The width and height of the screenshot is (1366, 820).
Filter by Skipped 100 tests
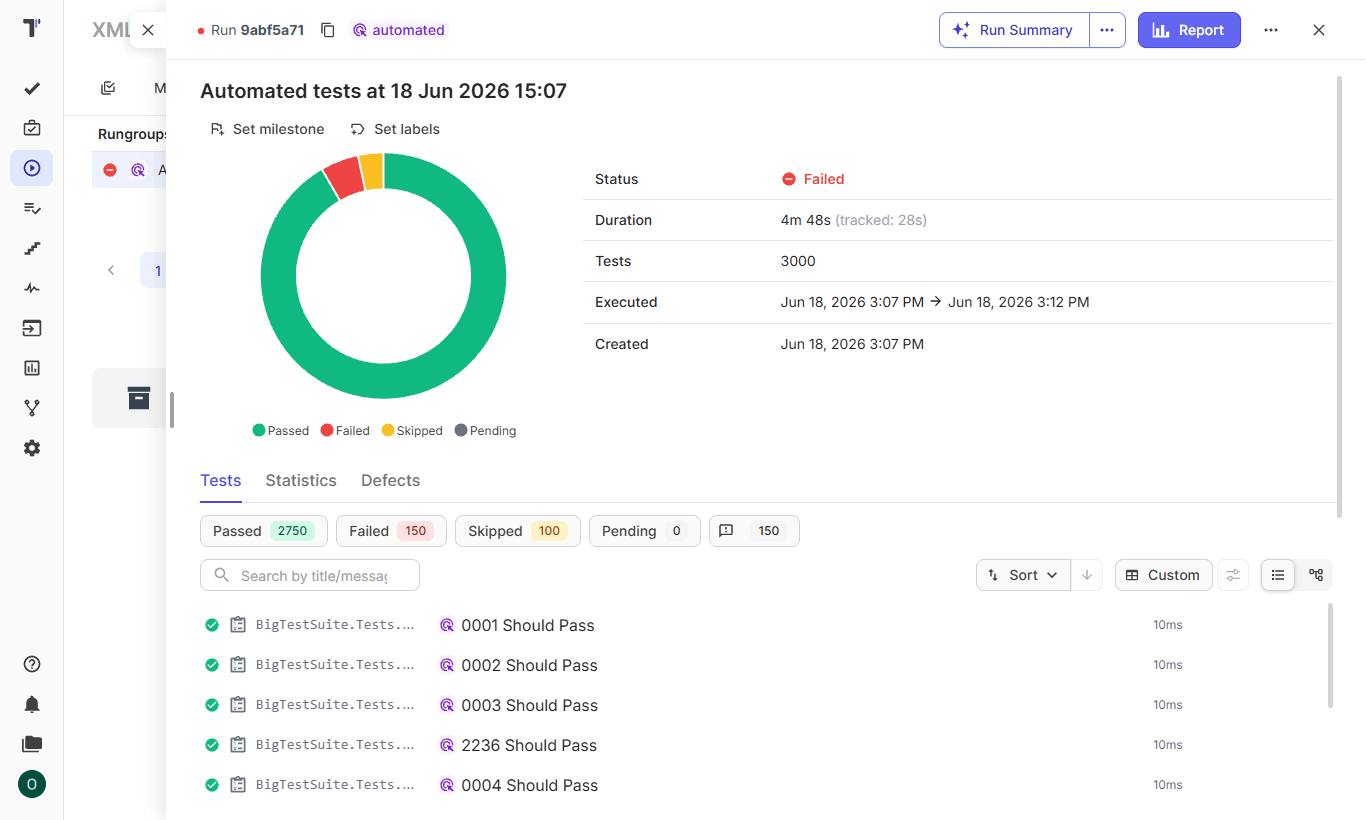coord(518,531)
